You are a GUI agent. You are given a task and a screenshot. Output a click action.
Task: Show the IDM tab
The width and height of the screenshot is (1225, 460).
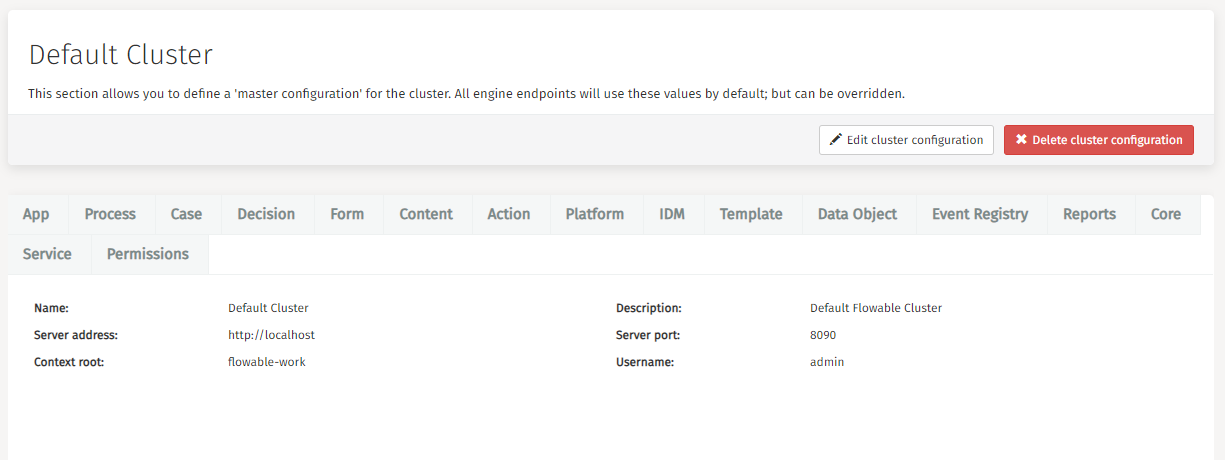click(x=672, y=214)
